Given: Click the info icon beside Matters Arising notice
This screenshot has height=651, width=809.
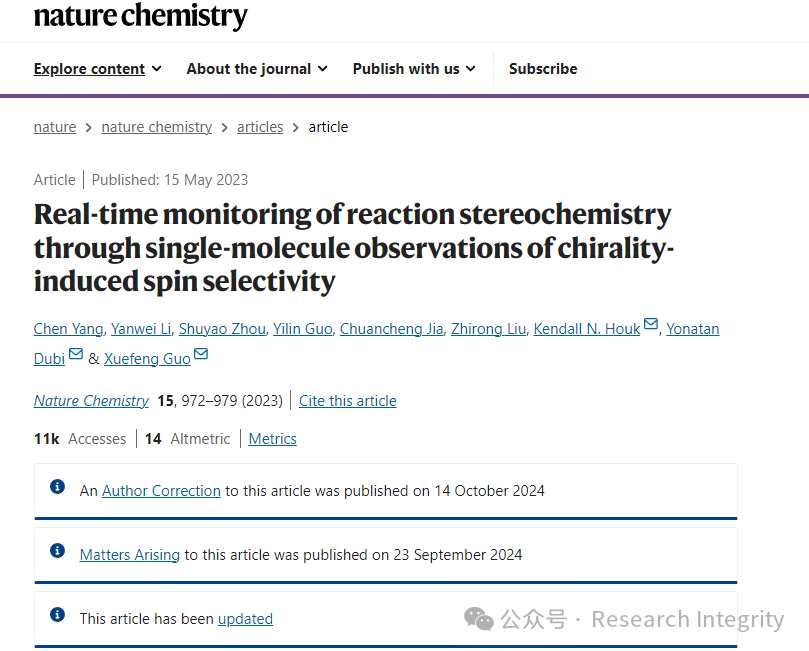Looking at the screenshot, I should 57,550.
